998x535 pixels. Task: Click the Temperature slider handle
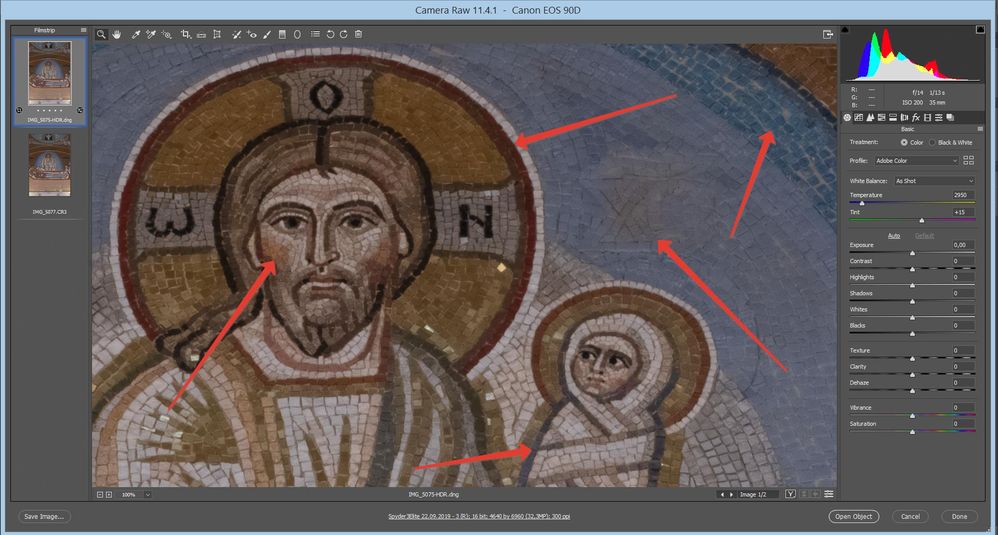(862, 203)
